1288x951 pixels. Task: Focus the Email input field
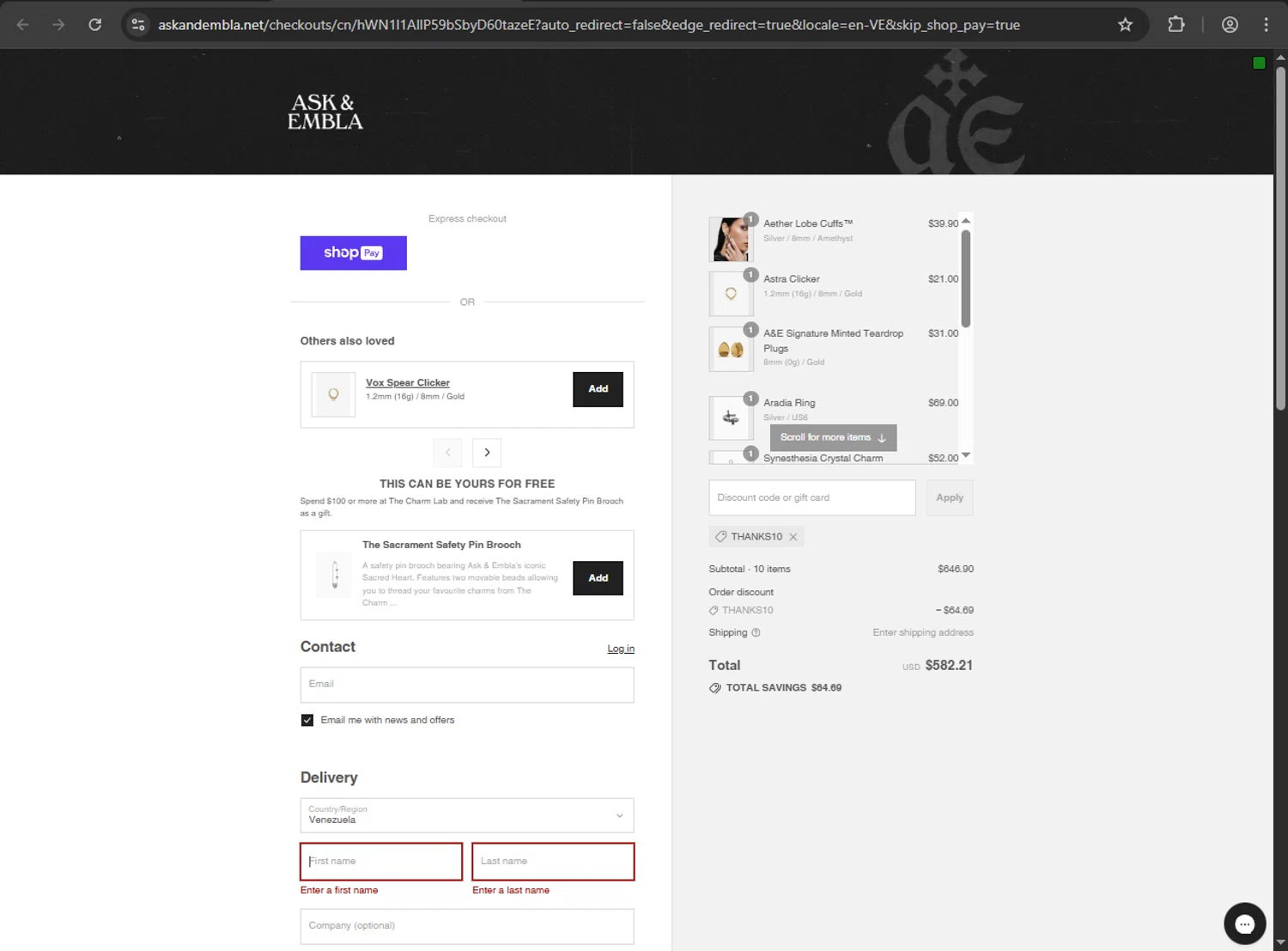[467, 685]
